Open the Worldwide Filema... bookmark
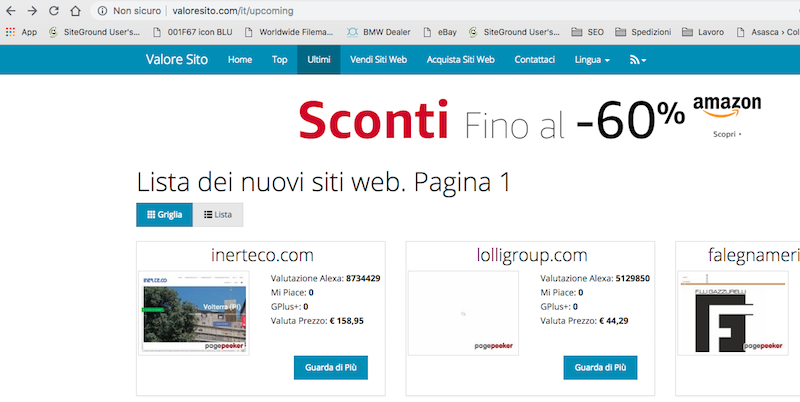 click(289, 32)
